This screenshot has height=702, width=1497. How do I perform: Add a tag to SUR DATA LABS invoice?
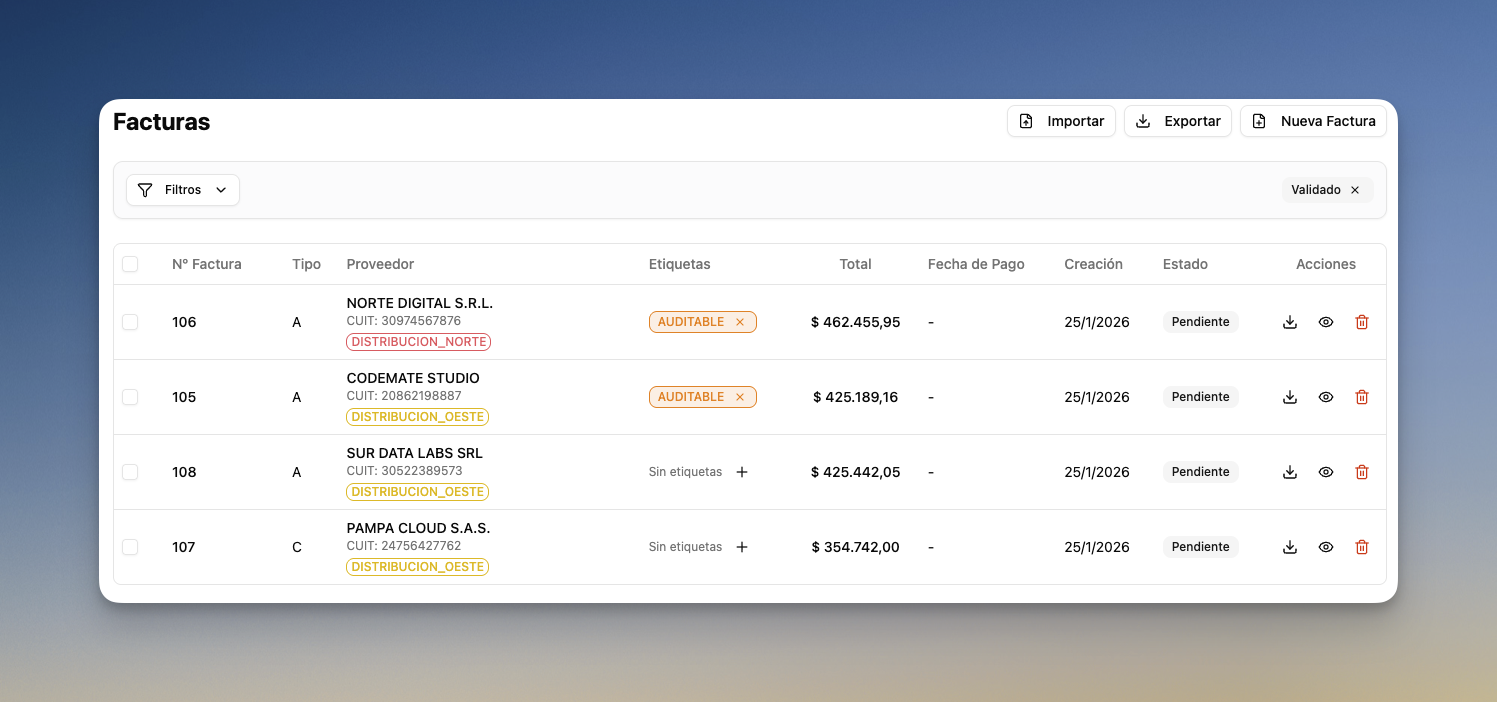(742, 472)
